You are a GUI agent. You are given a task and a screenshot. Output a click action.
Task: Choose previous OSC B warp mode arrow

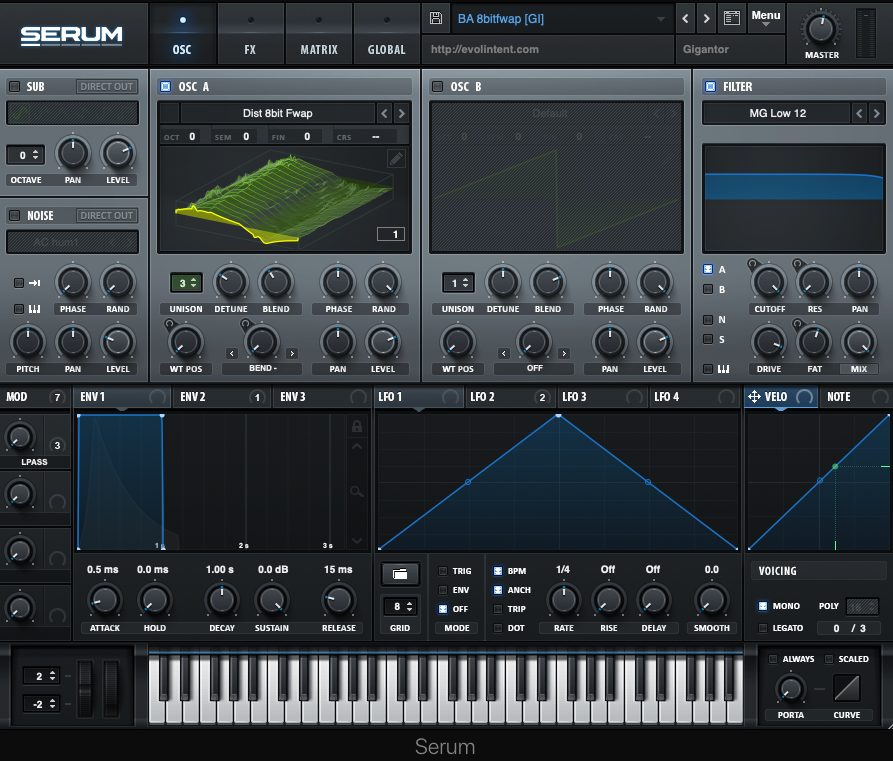coord(503,353)
